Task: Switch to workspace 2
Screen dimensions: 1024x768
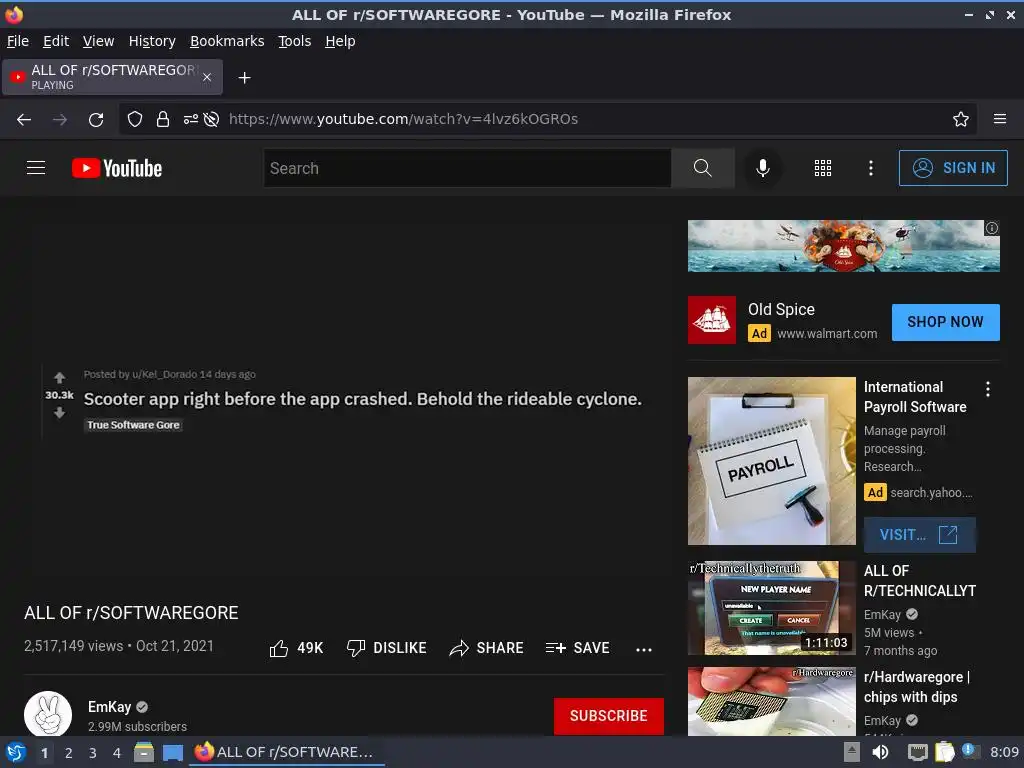Action: (x=69, y=753)
